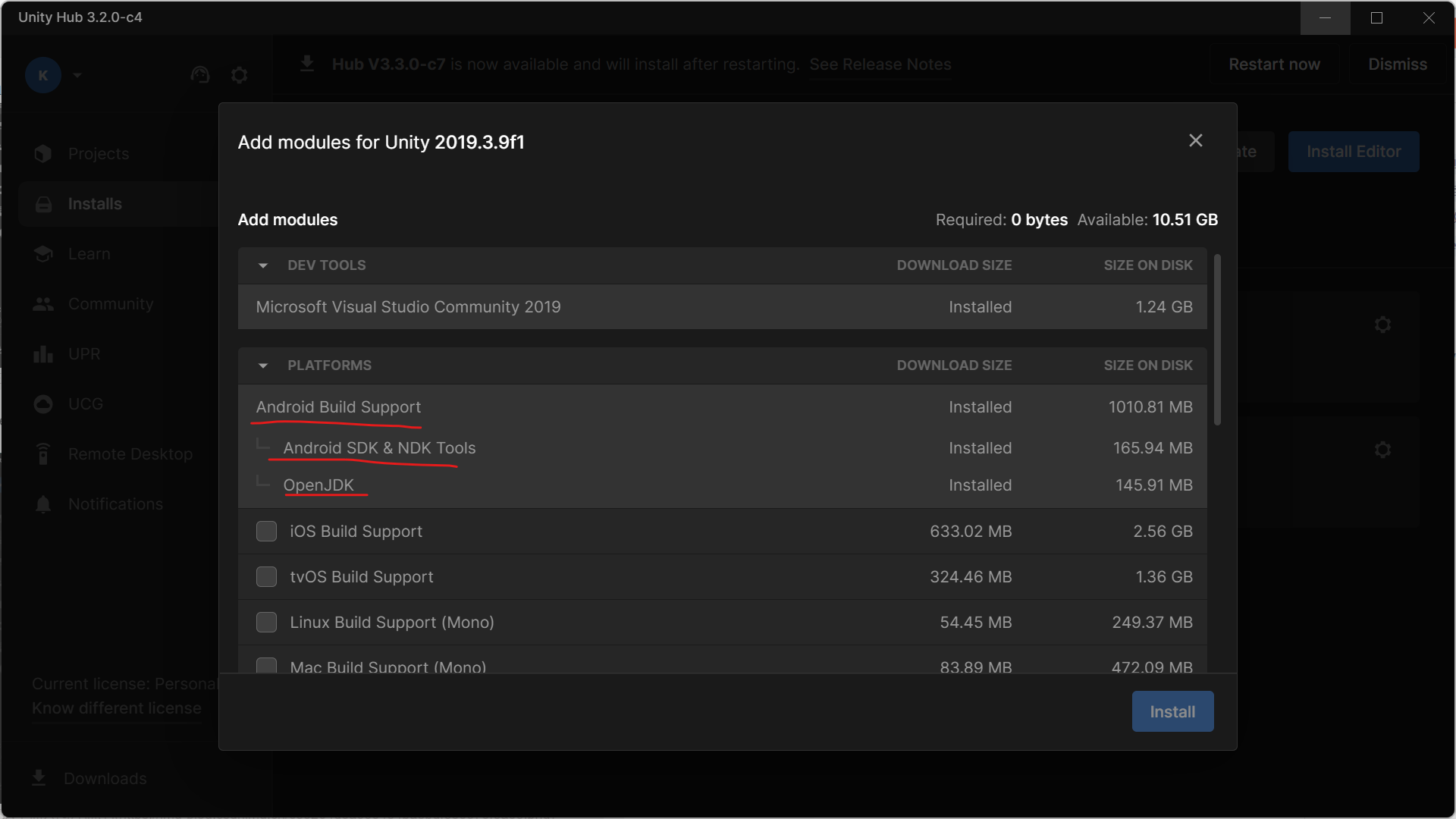1456x819 pixels.
Task: Click the Learn graduation cap icon
Action: click(x=43, y=254)
